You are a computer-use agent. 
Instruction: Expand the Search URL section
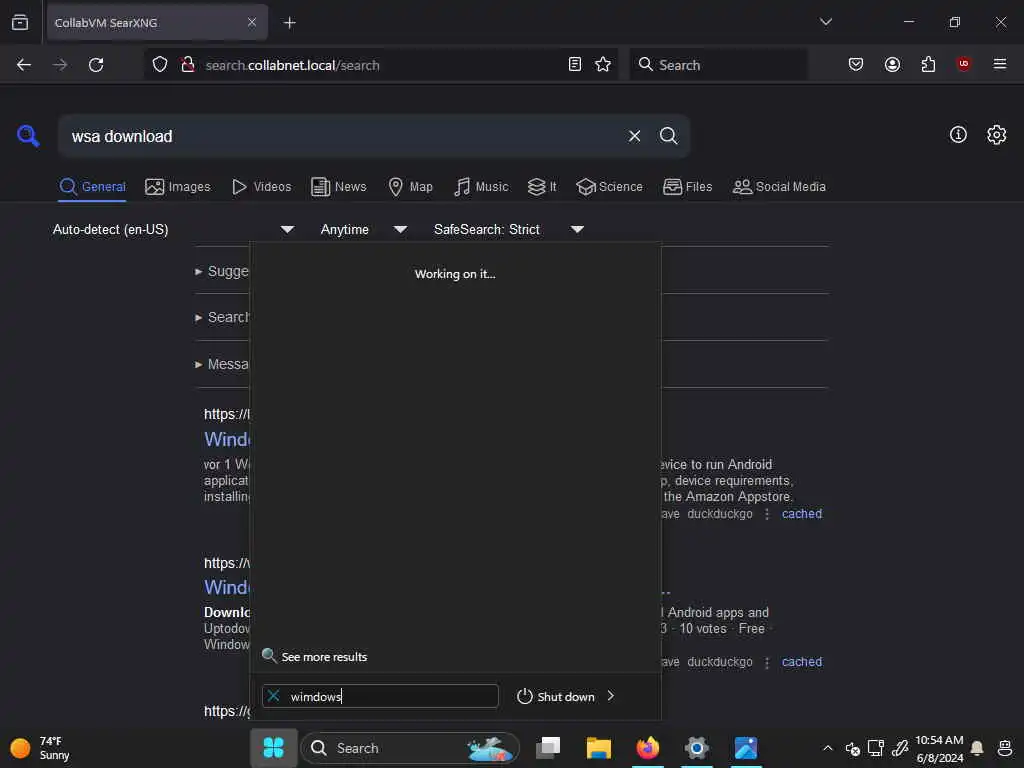(x=221, y=317)
